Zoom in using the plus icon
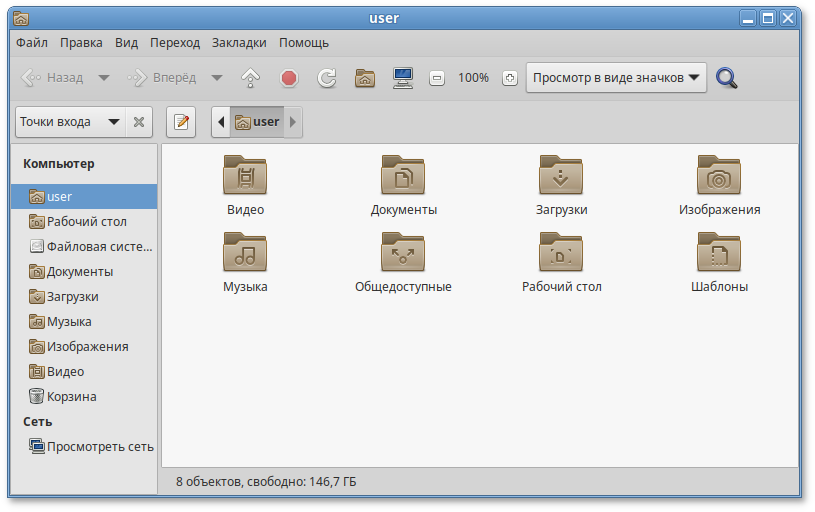815x512 pixels. tap(509, 78)
